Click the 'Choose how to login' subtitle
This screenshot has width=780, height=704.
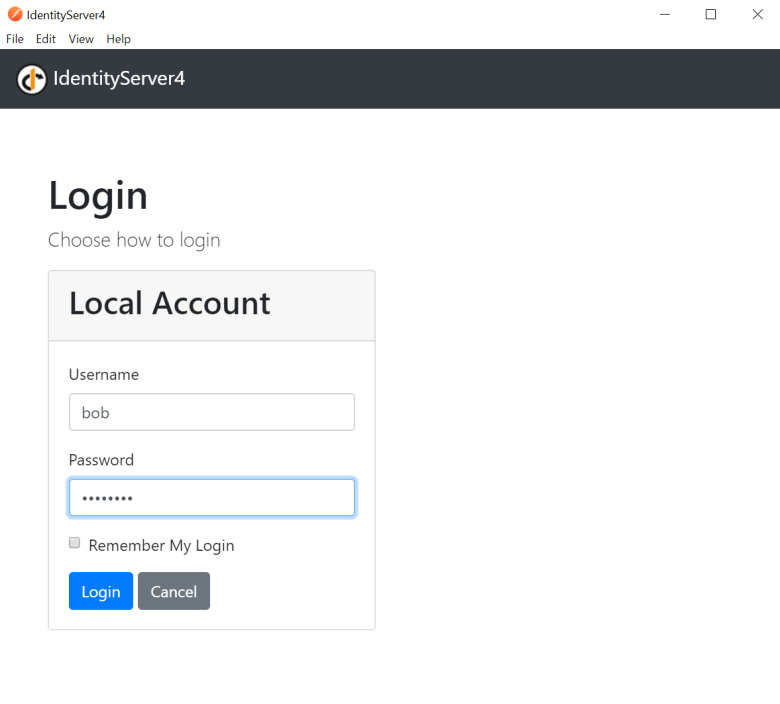pyautogui.click(x=134, y=240)
